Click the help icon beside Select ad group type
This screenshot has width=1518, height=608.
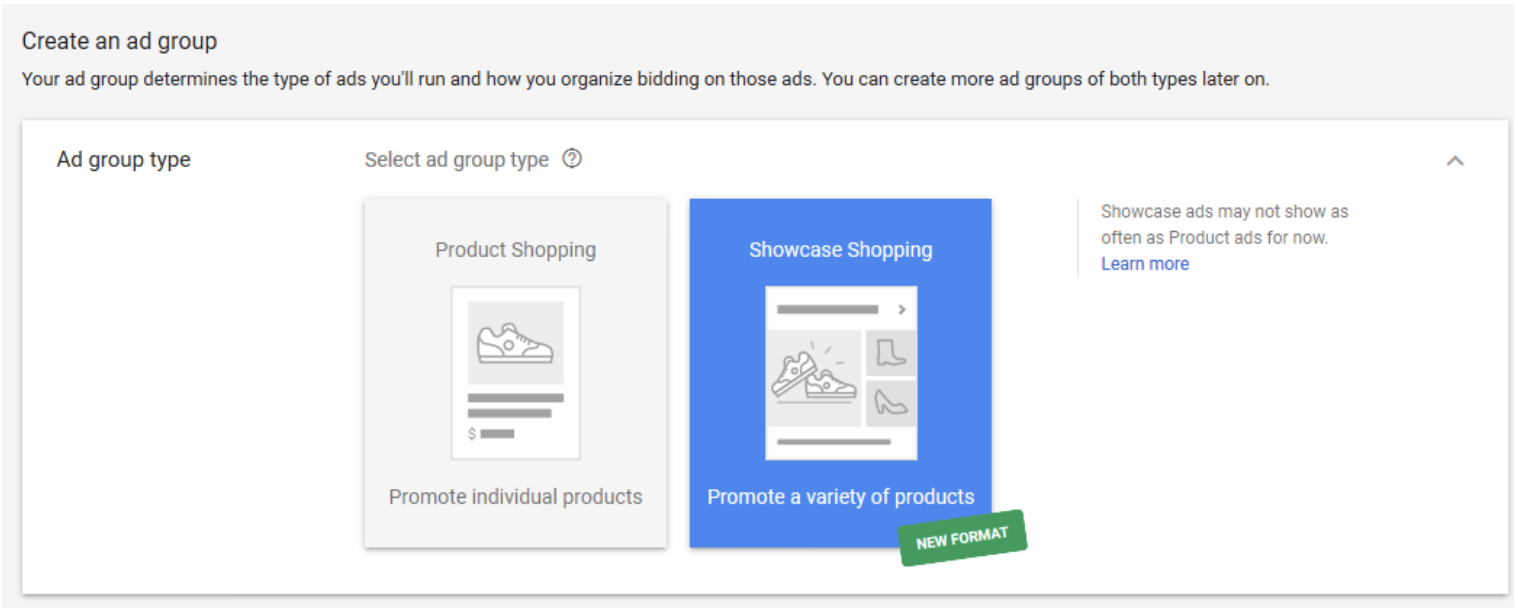[572, 159]
